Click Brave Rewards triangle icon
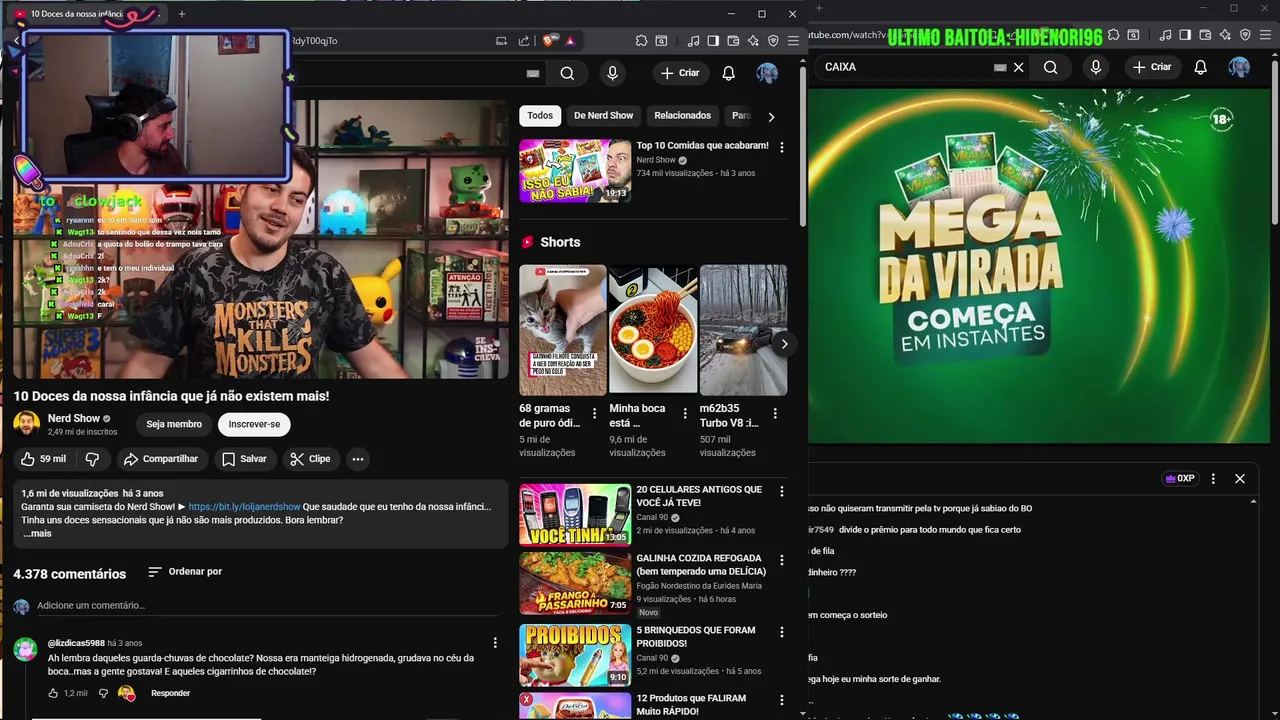Screen dimensions: 1280x720 tap(570, 41)
